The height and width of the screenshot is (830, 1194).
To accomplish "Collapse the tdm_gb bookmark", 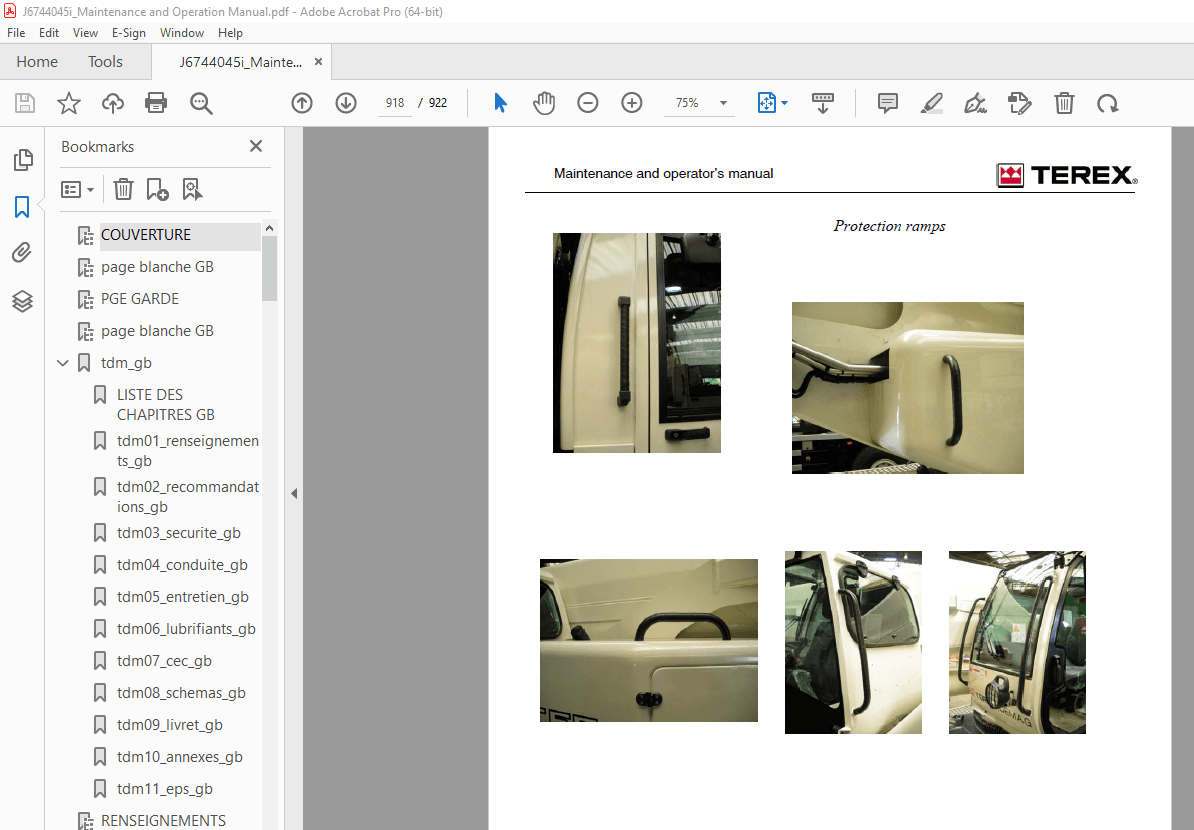I will tap(63, 363).
